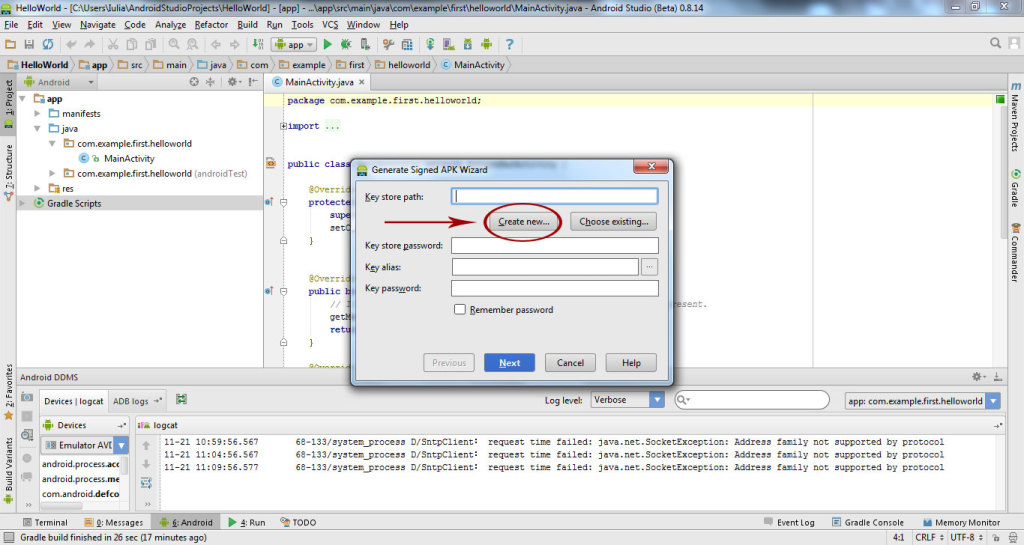Screen dimensions: 1024x545
Task: Click the Synchronize toolbar icon
Action: [48, 44]
